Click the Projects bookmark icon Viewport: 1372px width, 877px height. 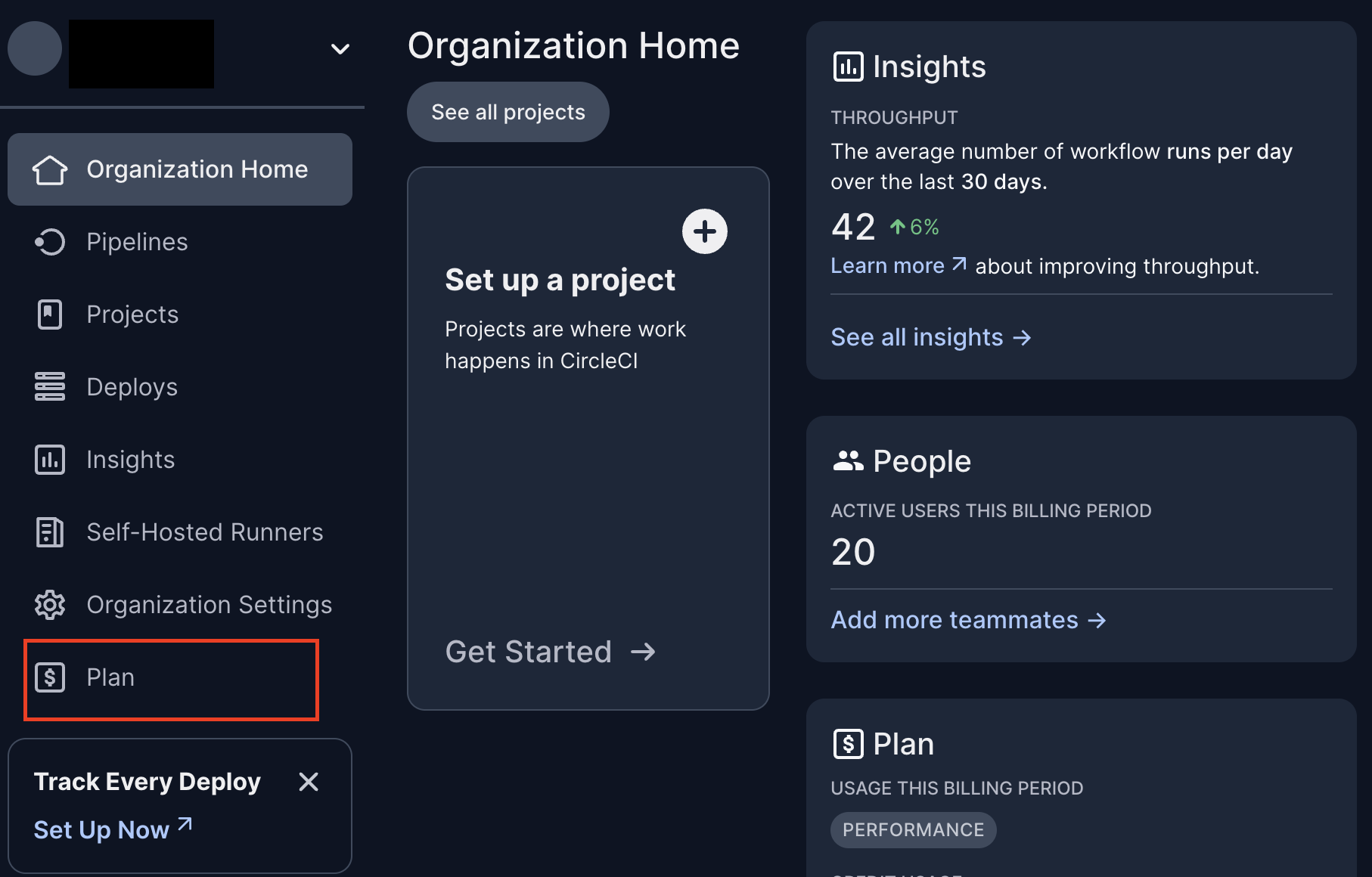coord(50,315)
